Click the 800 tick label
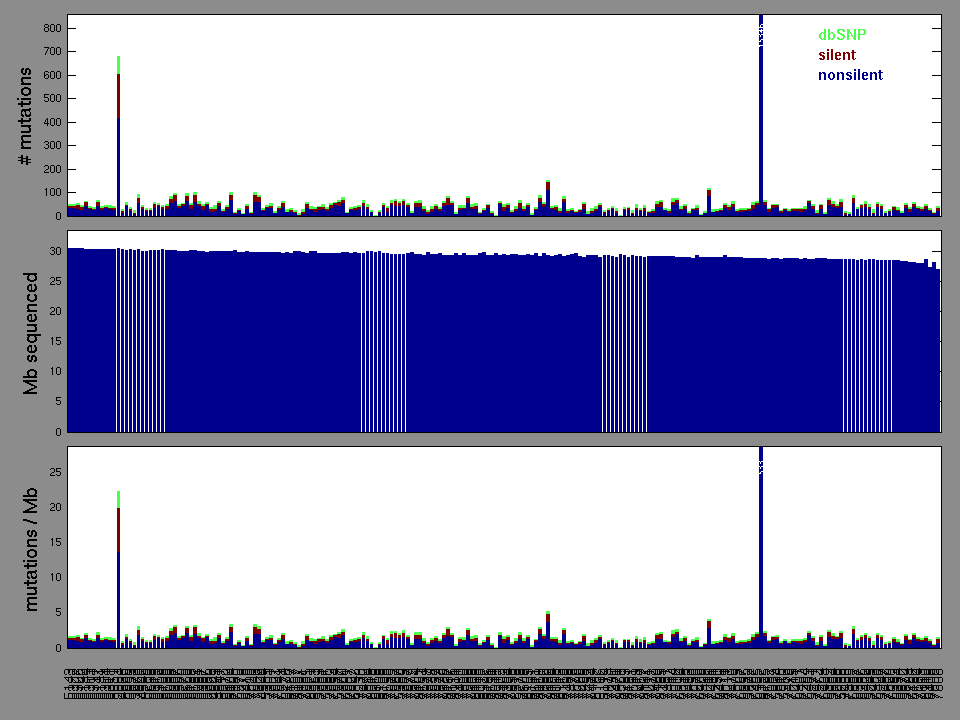Screen dimensions: 960x720 coord(51,28)
